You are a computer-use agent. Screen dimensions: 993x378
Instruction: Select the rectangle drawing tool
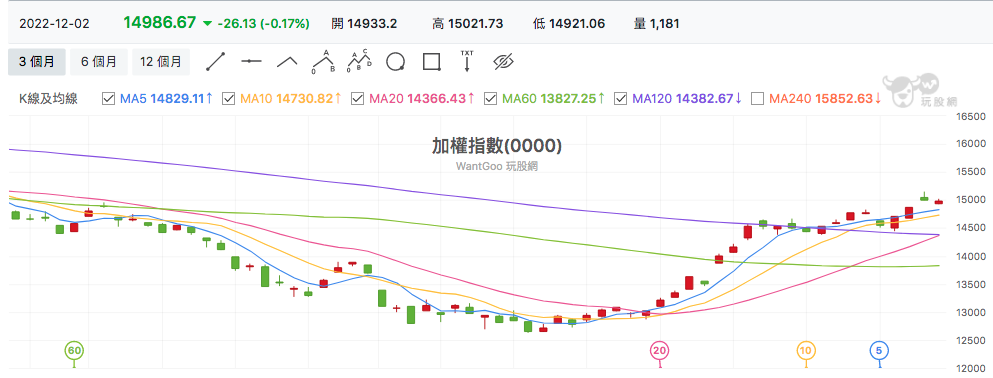tap(431, 61)
